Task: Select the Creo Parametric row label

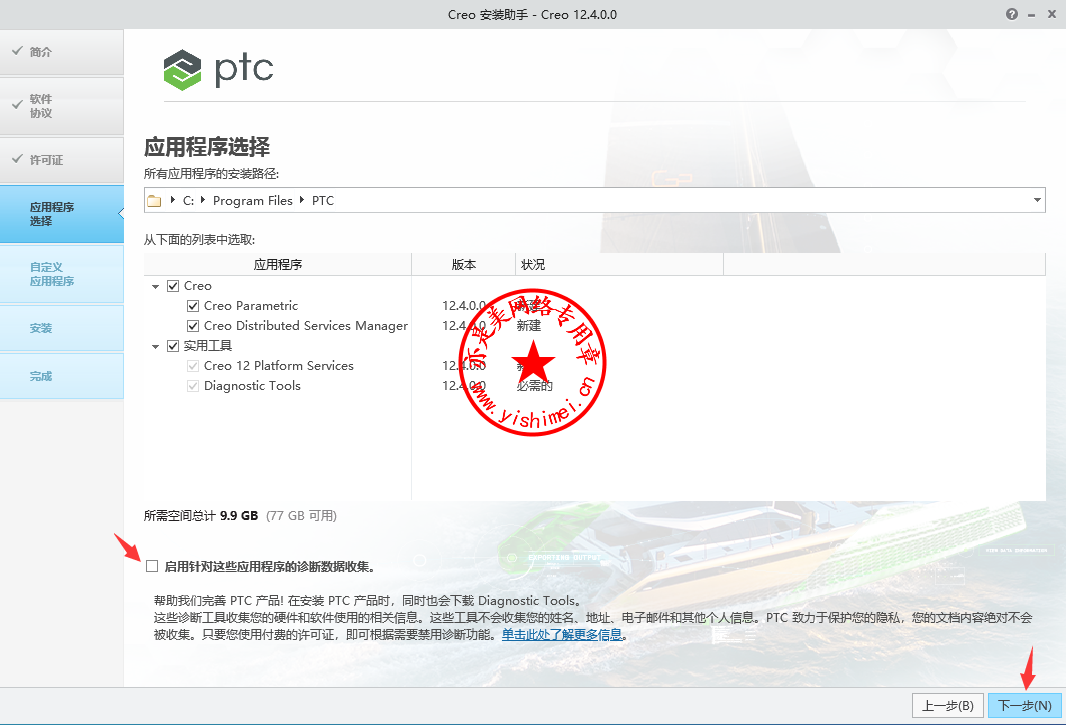Action: tap(251, 306)
